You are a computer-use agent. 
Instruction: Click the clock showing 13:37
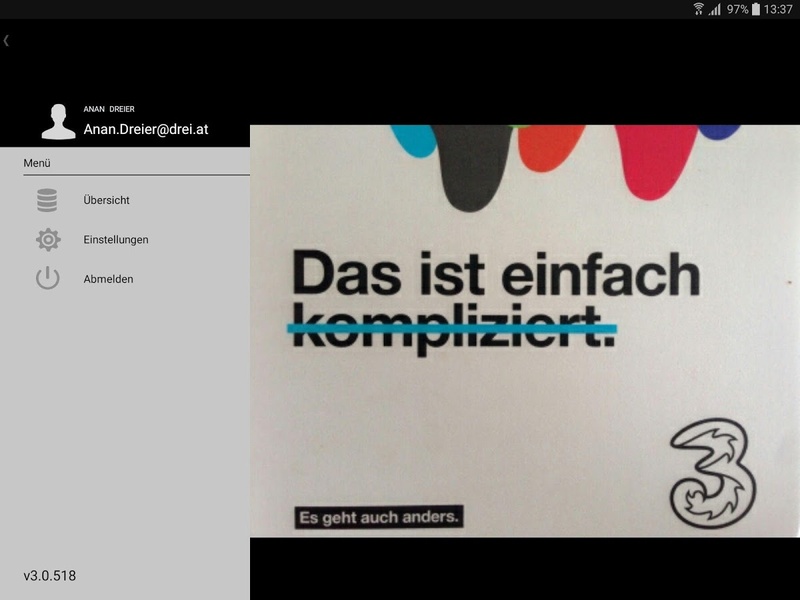778,9
